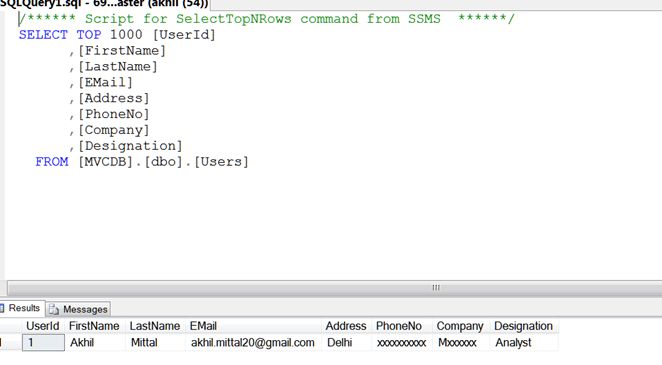Viewport: 662px width, 365px height.
Task: Select the xxxxxxxxxx phone number cell
Action: click(402, 342)
